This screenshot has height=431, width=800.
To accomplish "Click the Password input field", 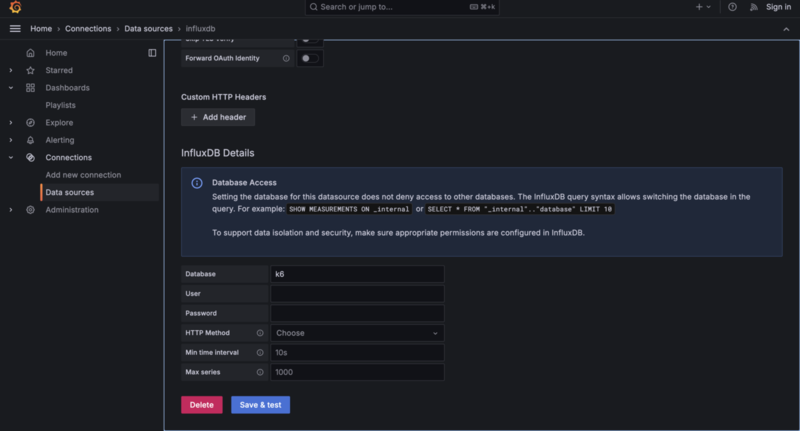I will 357,313.
